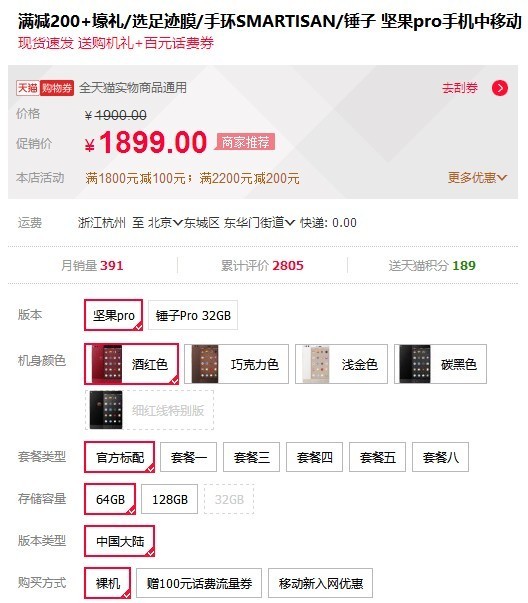
Task: Select the 套餐一 package option
Action: click(188, 457)
